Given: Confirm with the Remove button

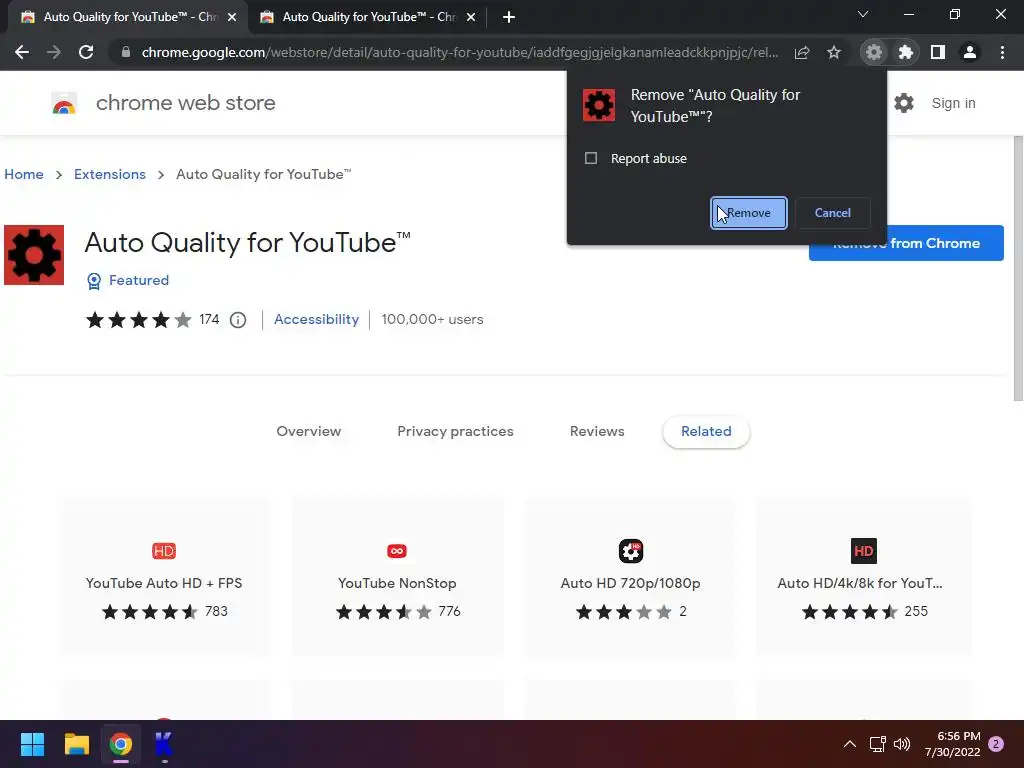Looking at the screenshot, I should (x=748, y=213).
